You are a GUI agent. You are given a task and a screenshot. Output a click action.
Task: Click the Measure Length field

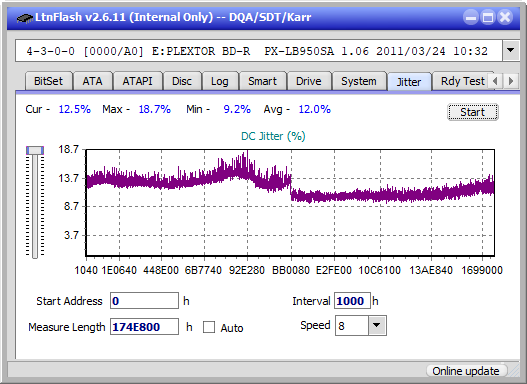(145, 327)
